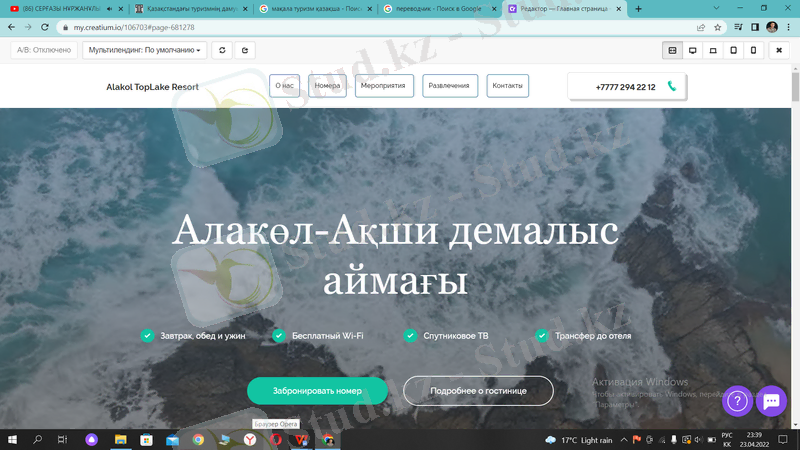Screen dimensions: 800x450
Task: Click the Забронировать номер button
Action: 317,391
